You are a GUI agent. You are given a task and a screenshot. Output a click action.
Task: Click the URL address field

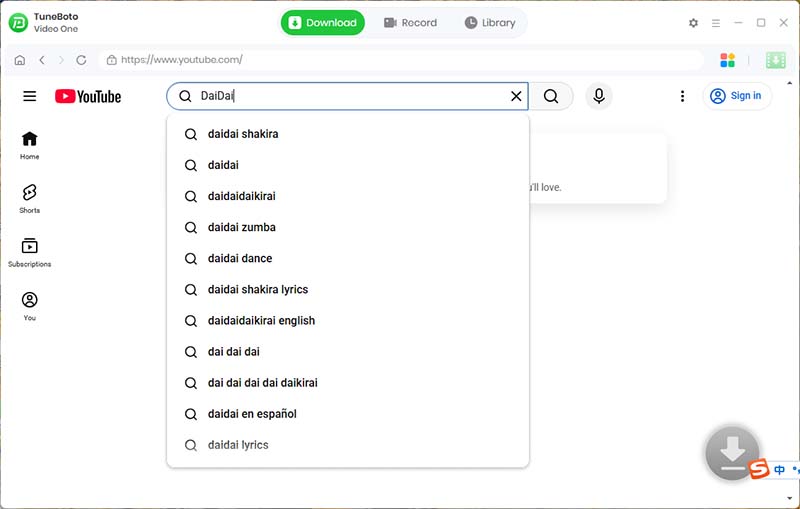[x=401, y=60]
